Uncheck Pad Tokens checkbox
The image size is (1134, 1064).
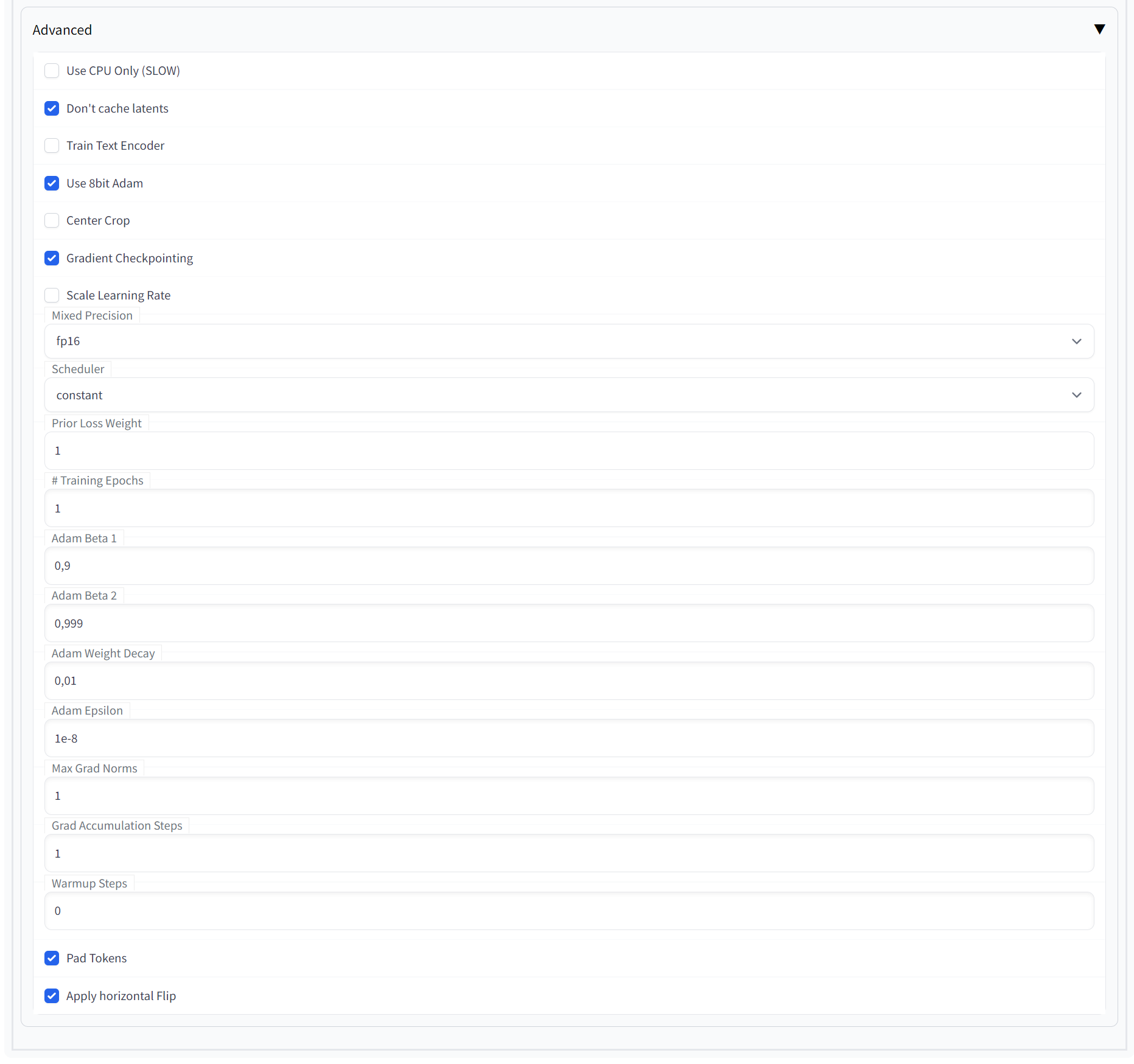pos(52,958)
